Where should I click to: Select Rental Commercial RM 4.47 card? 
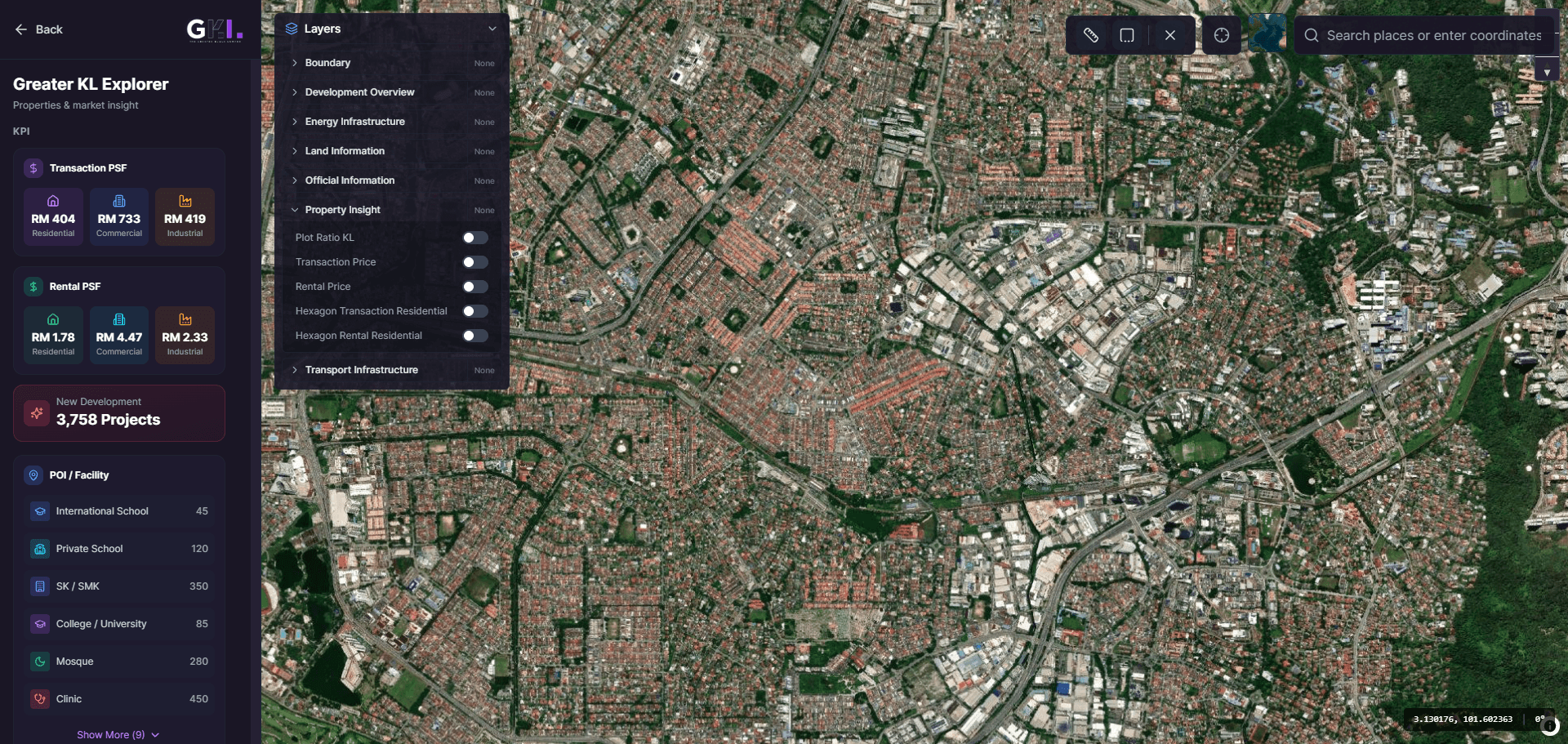point(119,336)
